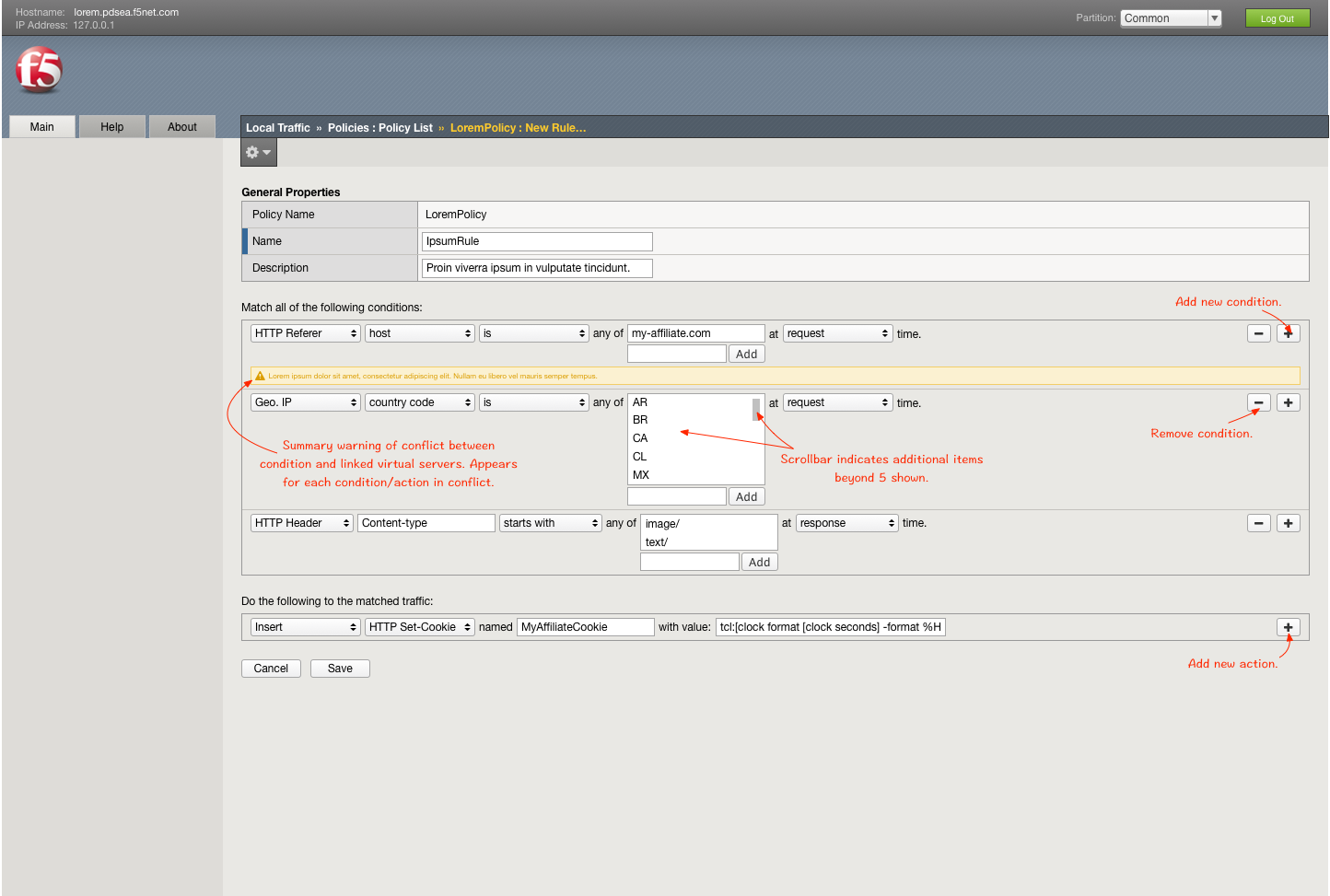Viewport: 1330px width, 896px height.
Task: Add condition after HTTP Referer row
Action: coord(1289,333)
